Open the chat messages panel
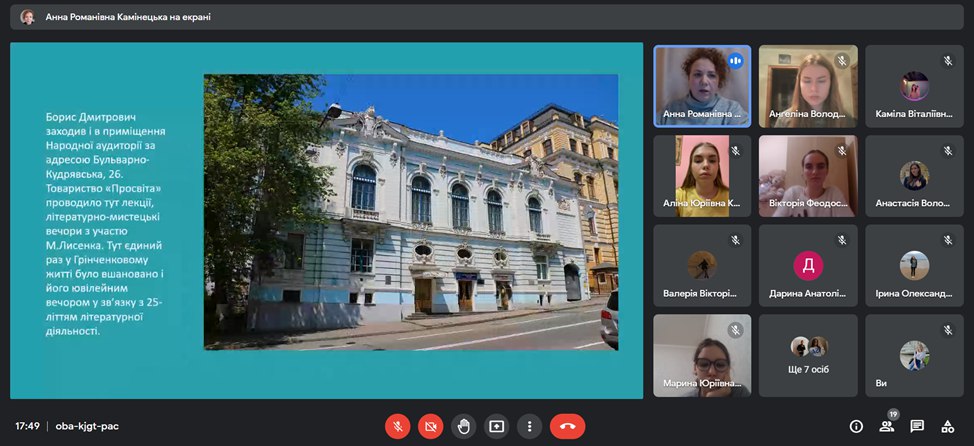Screen dimensions: 974x446 point(917,426)
